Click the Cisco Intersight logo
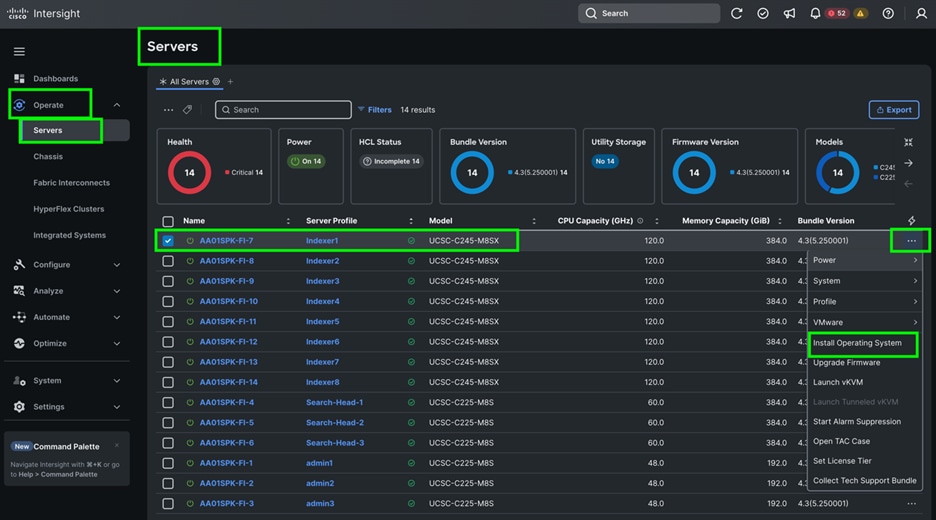Image resolution: width=936 pixels, height=520 pixels. coord(43,13)
